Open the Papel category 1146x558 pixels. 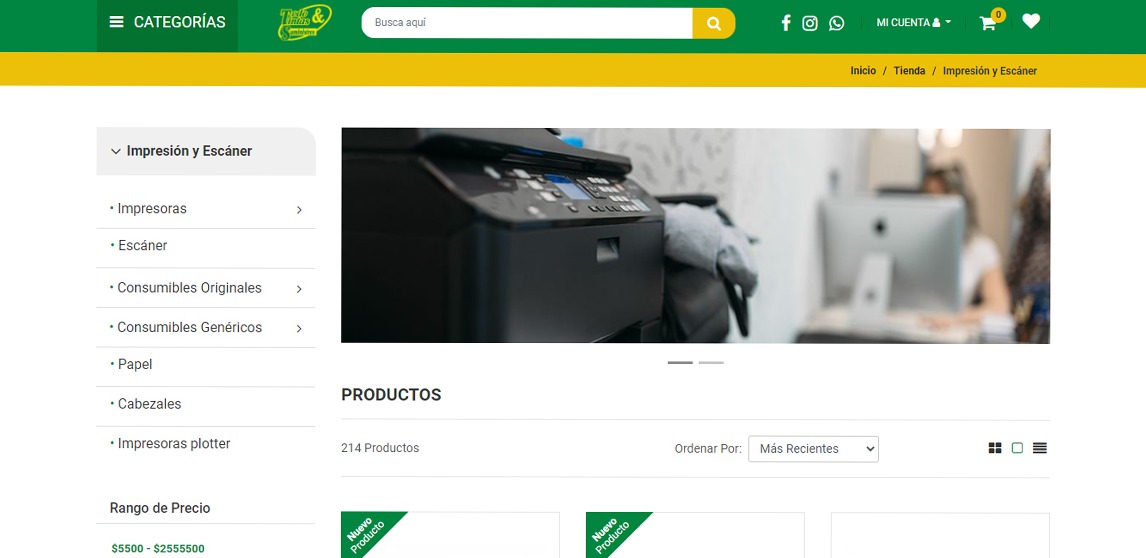click(135, 364)
